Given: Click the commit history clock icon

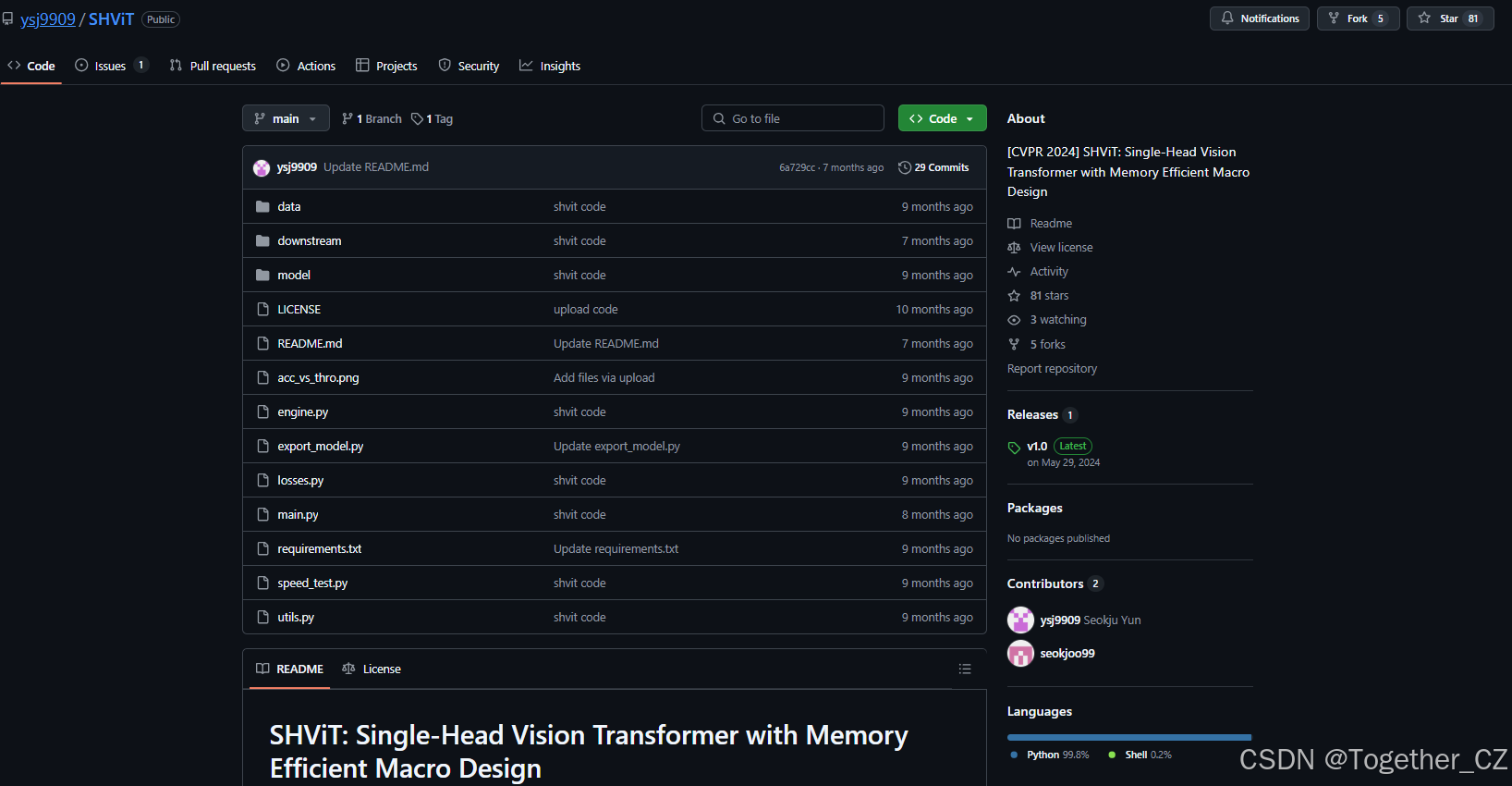Looking at the screenshot, I should pos(905,167).
